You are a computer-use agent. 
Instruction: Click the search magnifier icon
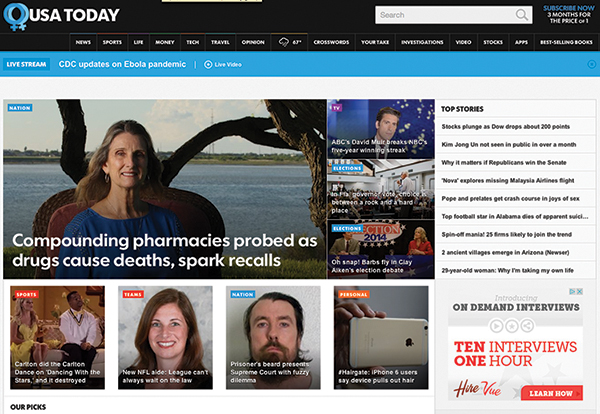click(x=521, y=15)
